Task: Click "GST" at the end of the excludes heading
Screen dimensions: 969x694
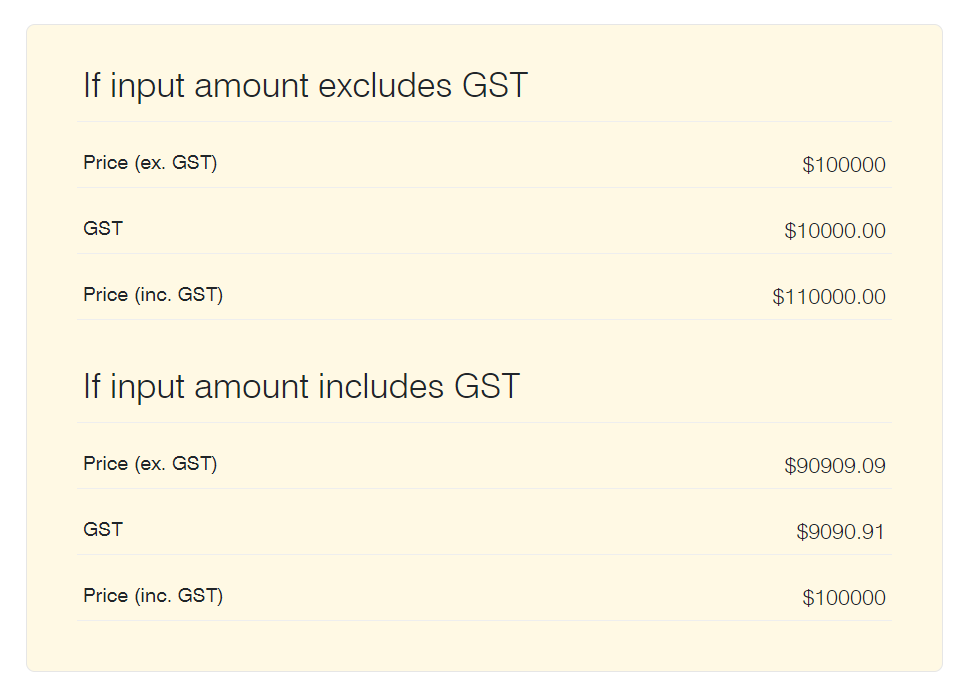Action: 494,86
